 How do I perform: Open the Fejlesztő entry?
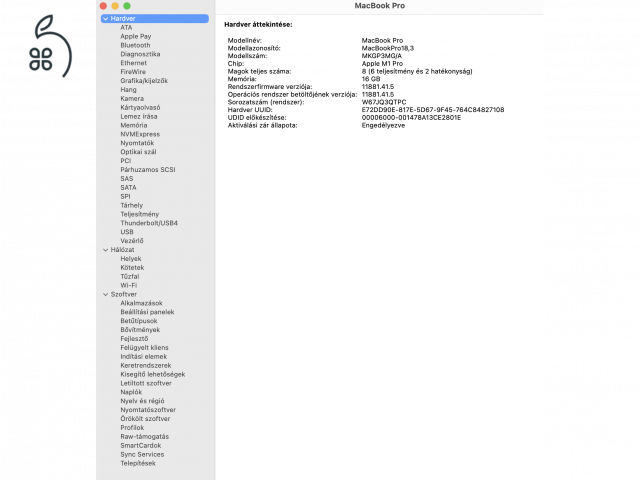click(x=134, y=339)
